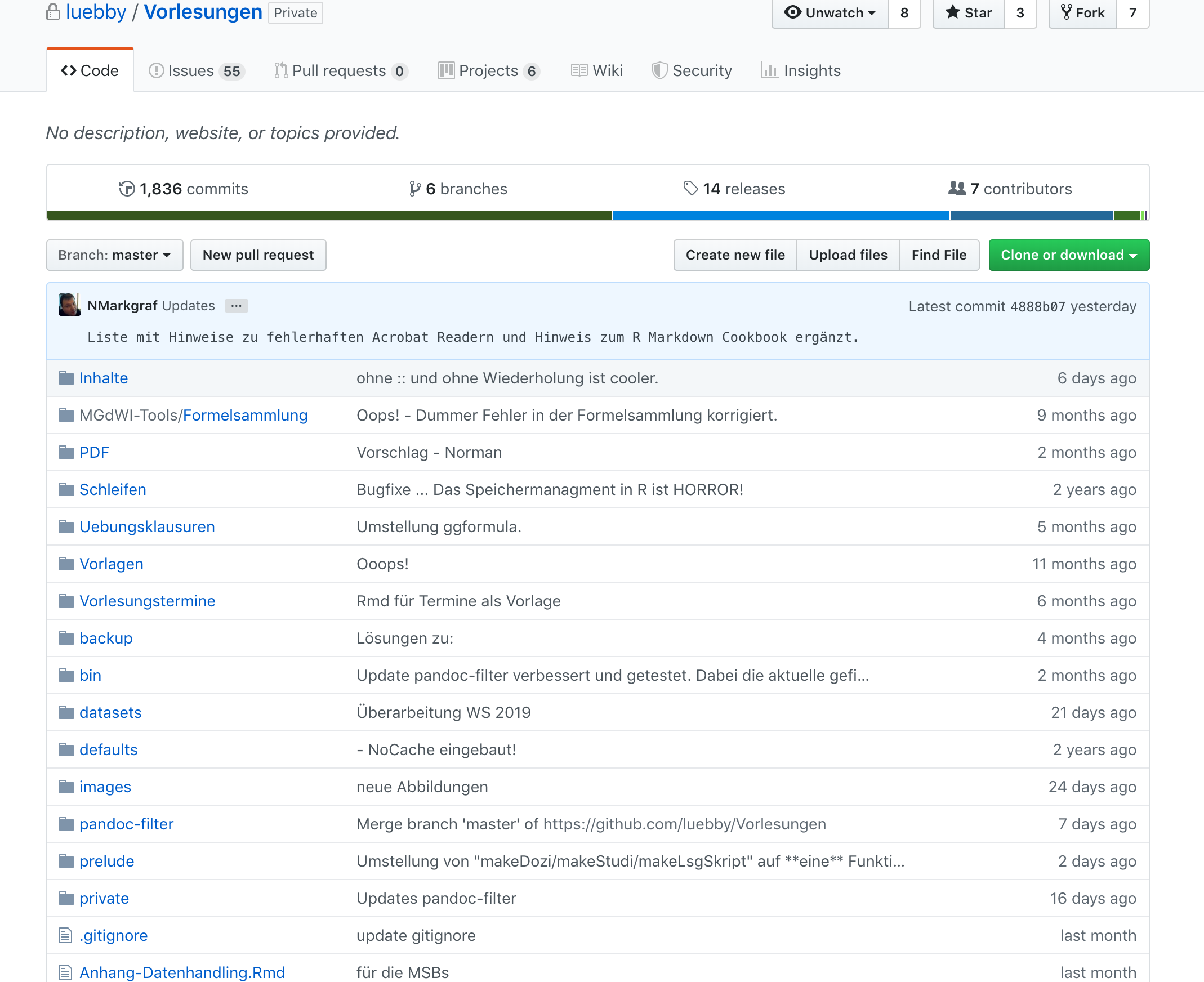The height and width of the screenshot is (982, 1204).
Task: Open the Clone or download dropdown
Action: coord(1069,255)
